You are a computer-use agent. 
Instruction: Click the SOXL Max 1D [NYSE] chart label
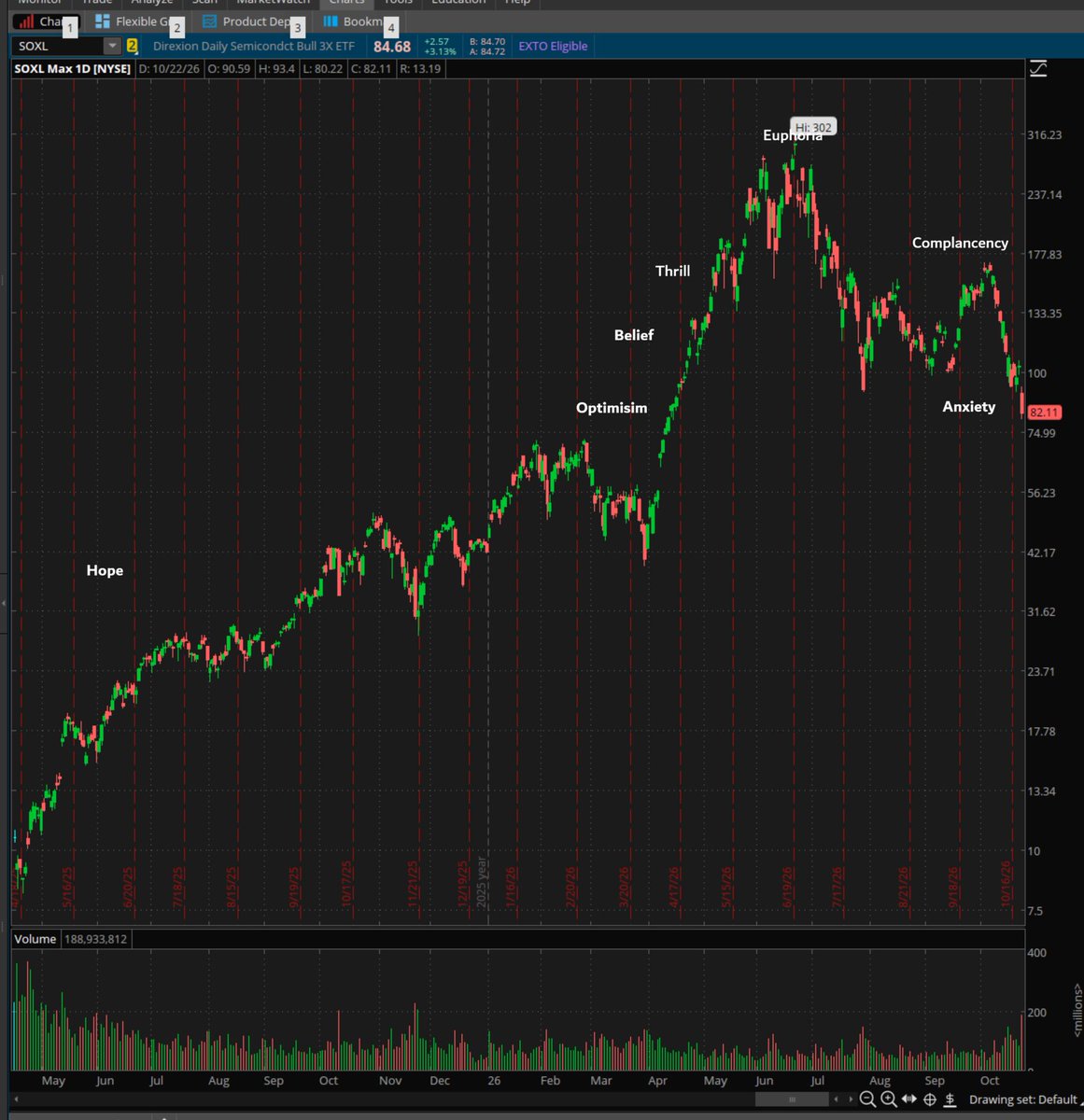73,69
